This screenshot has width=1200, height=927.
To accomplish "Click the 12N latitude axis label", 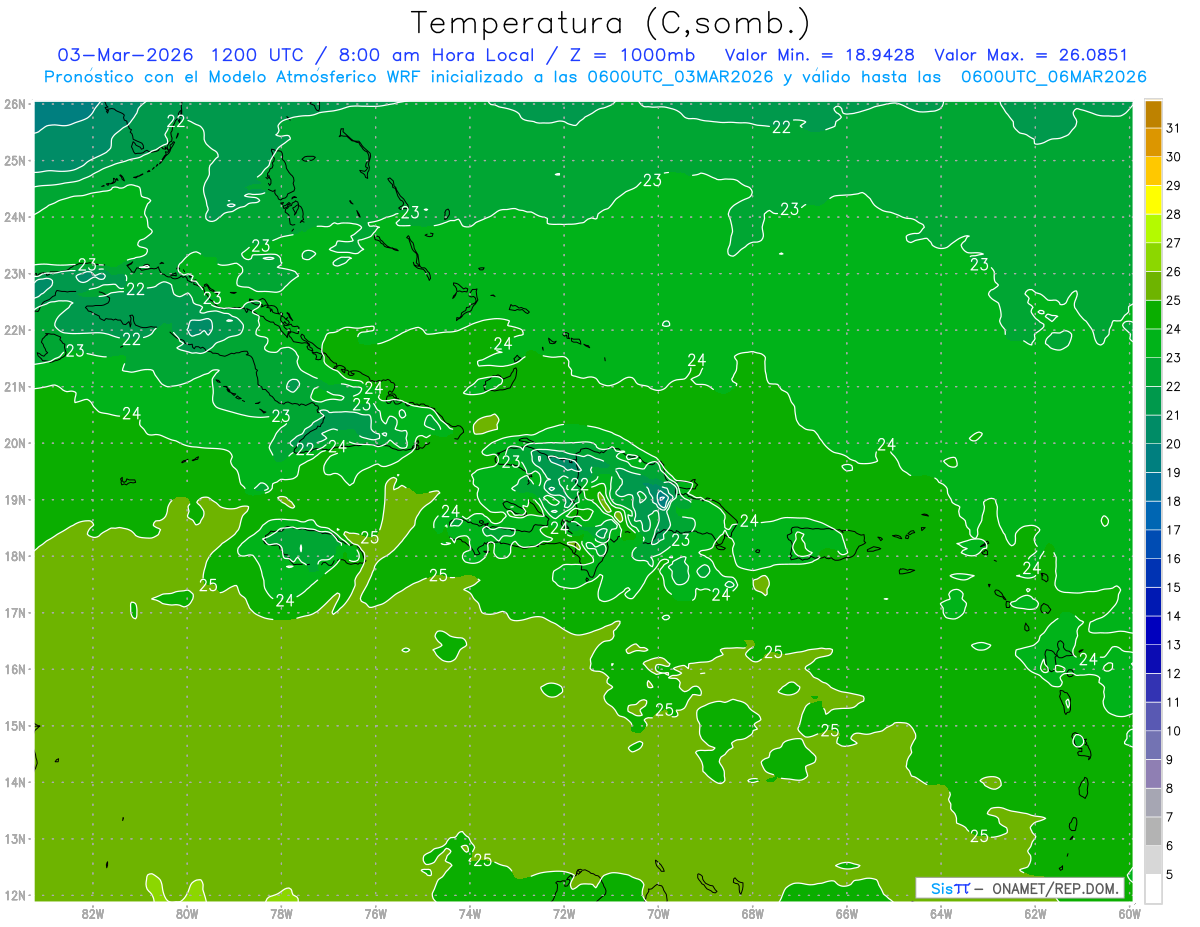I will pos(14,895).
